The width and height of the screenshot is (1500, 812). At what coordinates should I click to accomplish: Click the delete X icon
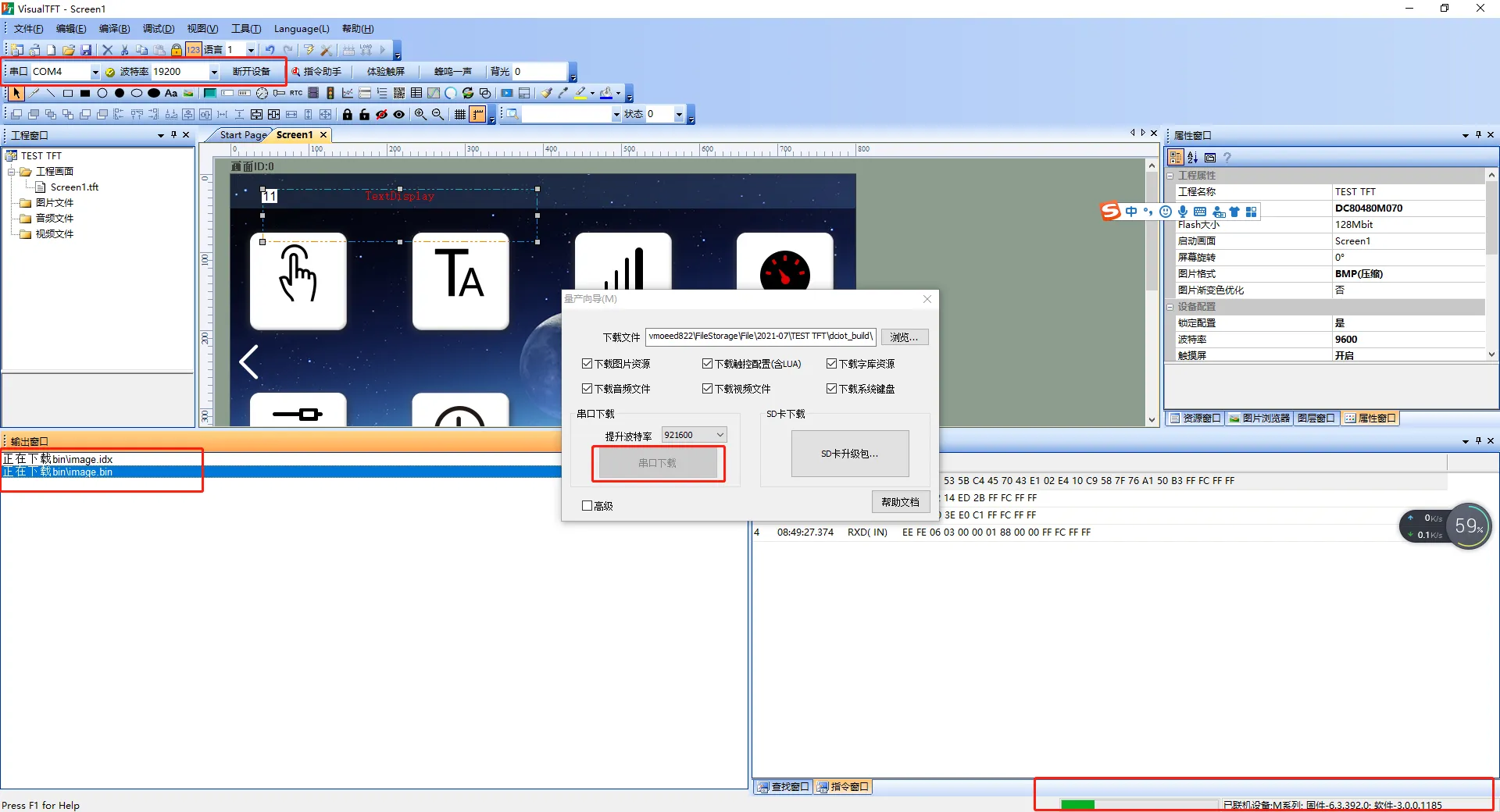[x=108, y=50]
